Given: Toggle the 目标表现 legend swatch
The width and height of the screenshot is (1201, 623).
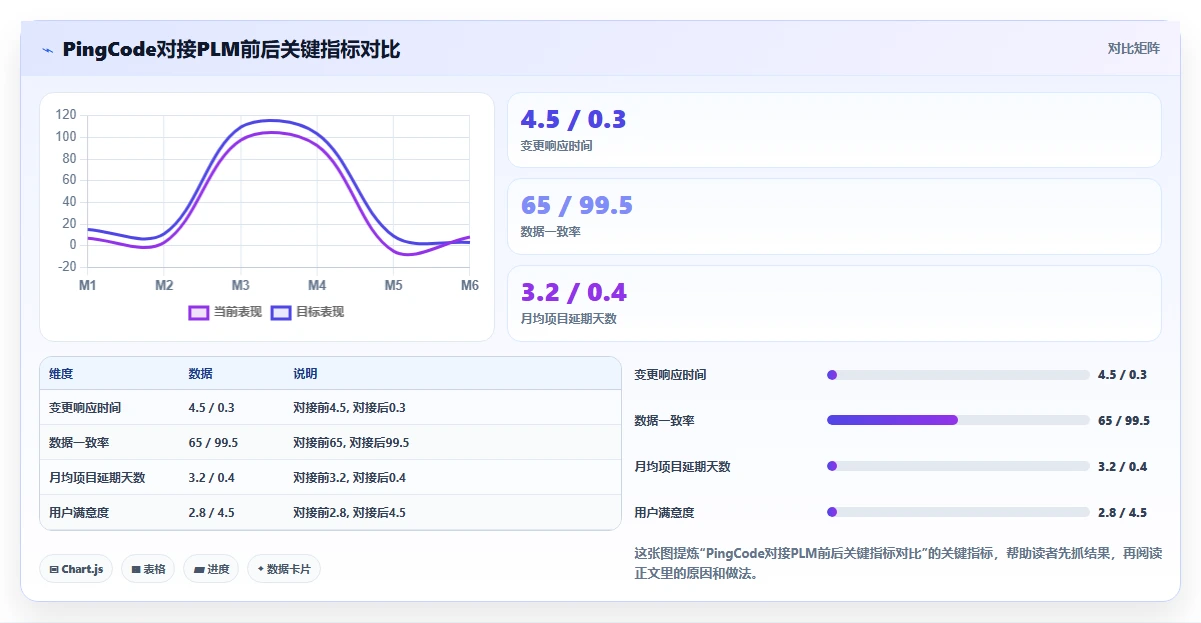Looking at the screenshot, I should [281, 312].
